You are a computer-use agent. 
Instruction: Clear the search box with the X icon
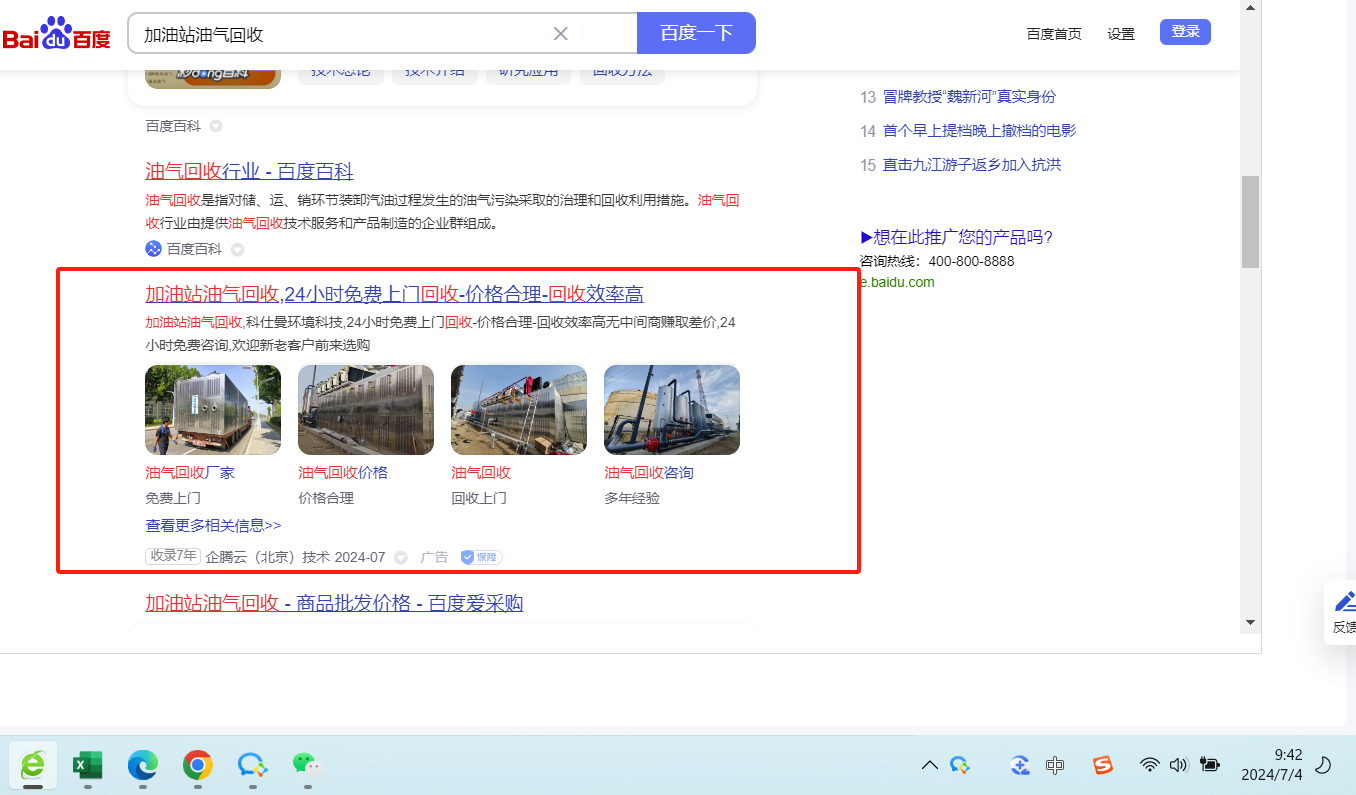[561, 34]
